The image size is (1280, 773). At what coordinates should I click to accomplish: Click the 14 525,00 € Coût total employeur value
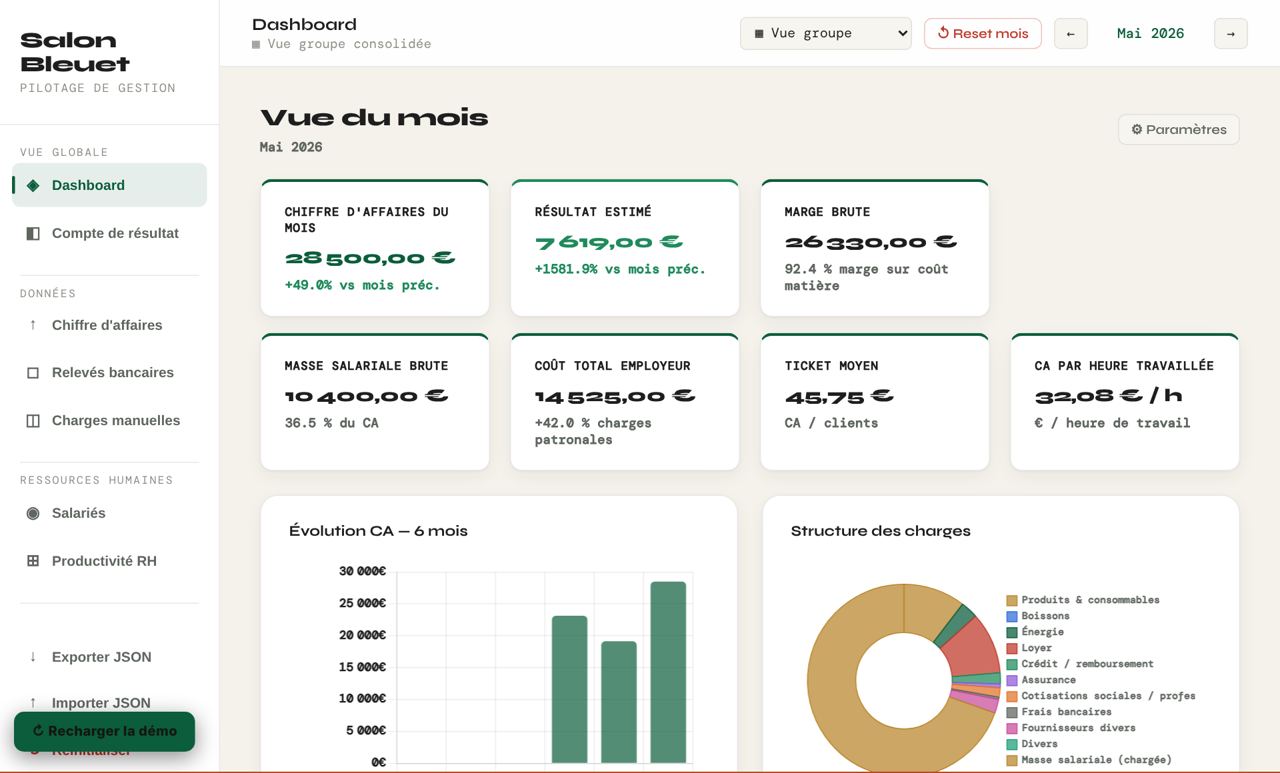click(615, 396)
